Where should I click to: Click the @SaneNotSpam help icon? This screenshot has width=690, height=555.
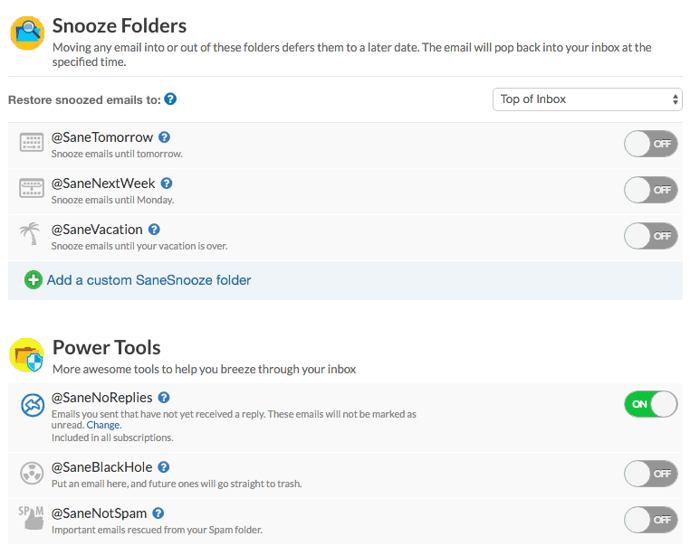coord(158,513)
